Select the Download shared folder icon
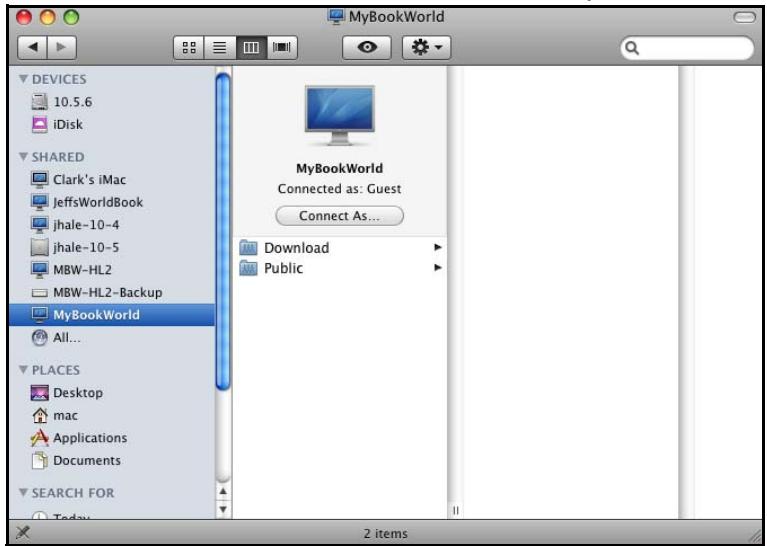 tap(248, 248)
